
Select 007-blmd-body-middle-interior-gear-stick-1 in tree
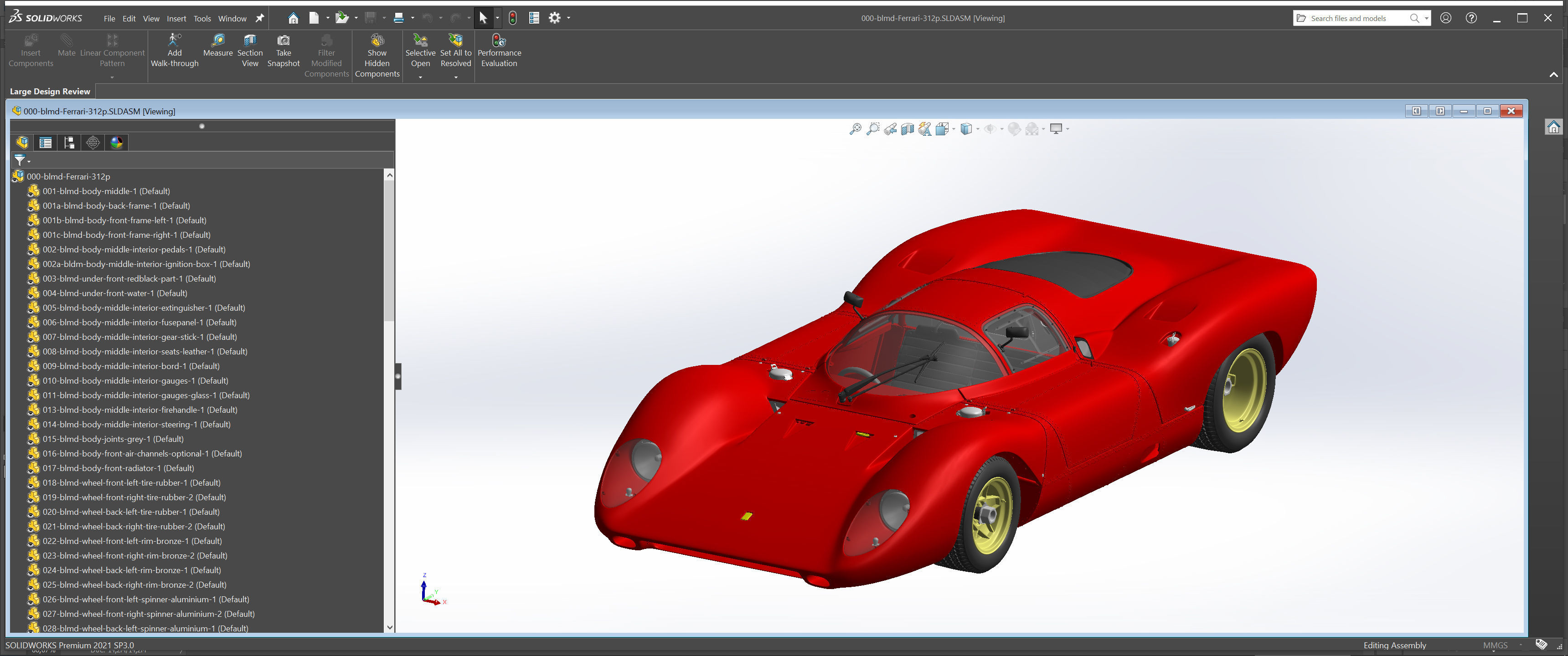pyautogui.click(x=139, y=337)
